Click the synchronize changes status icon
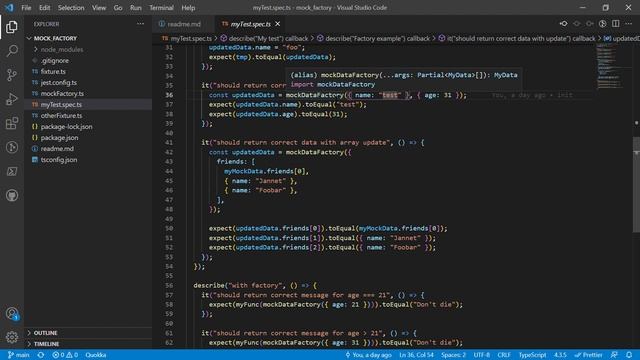Screen dimensions: 640x360 point(41,355)
